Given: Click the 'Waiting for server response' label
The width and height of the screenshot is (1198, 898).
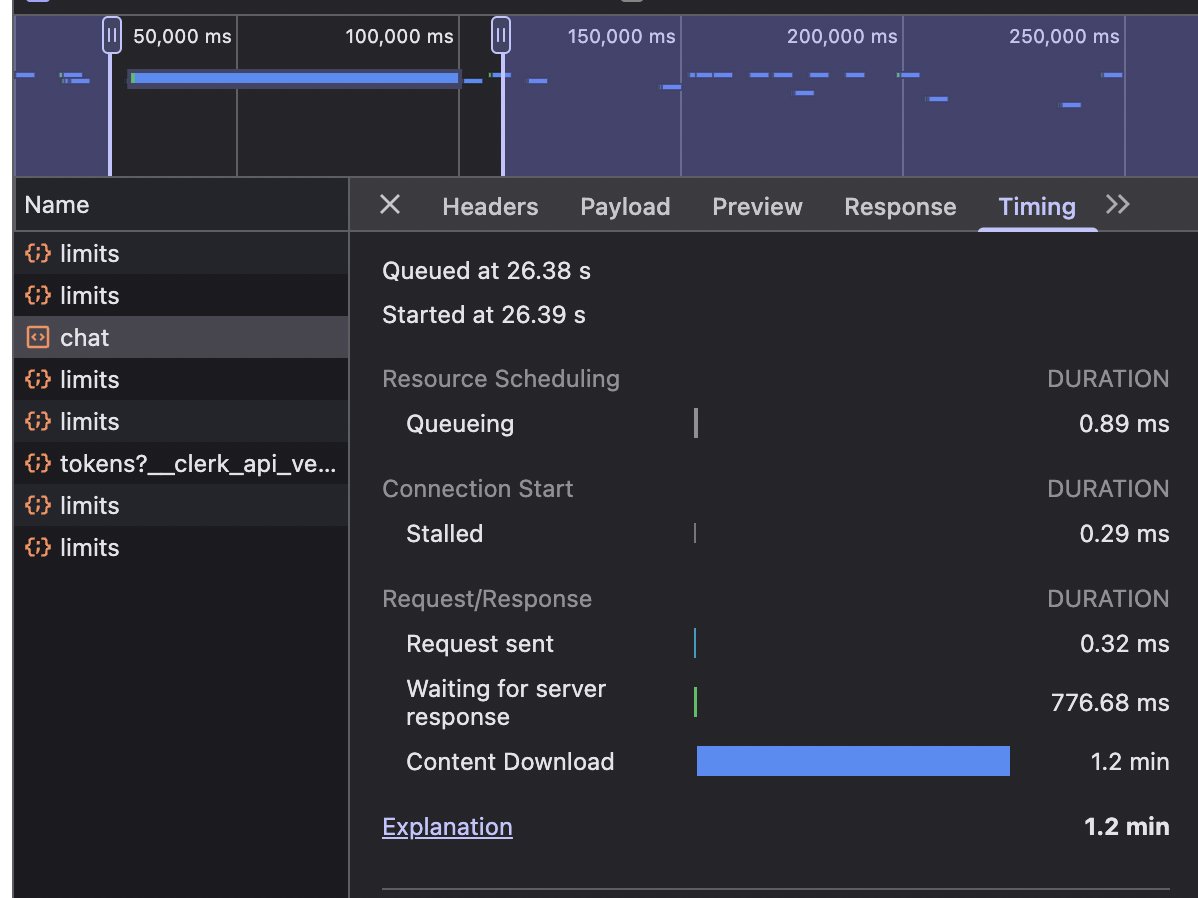Looking at the screenshot, I should (506, 702).
